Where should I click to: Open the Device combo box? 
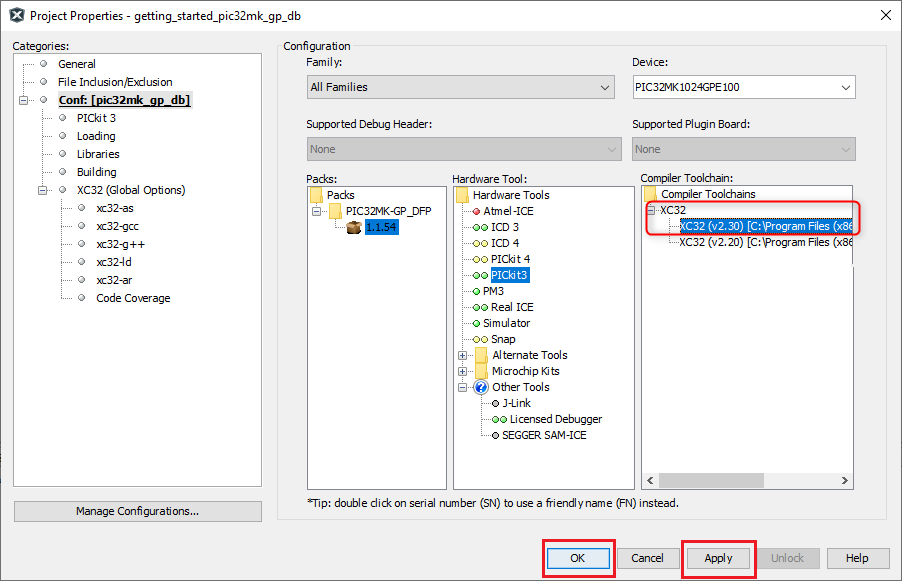point(743,87)
